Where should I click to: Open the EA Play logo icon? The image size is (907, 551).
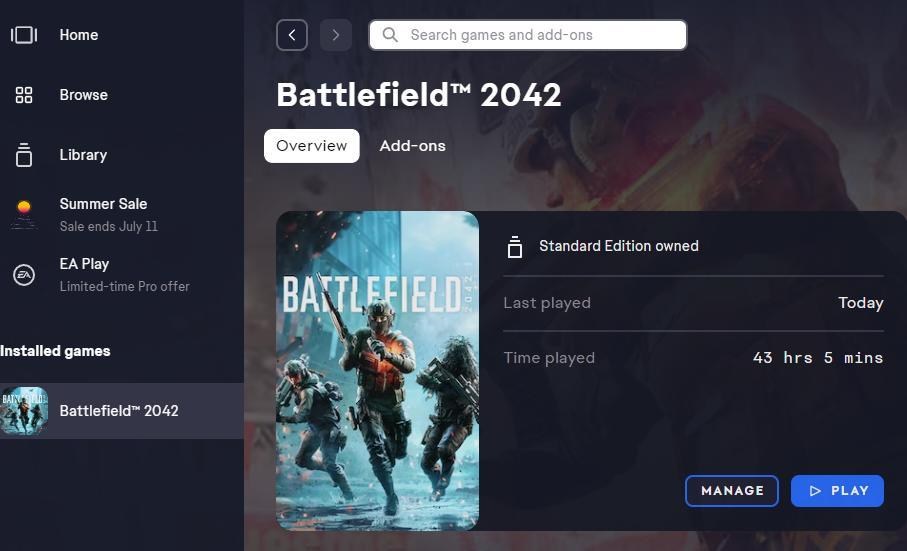tap(24, 275)
